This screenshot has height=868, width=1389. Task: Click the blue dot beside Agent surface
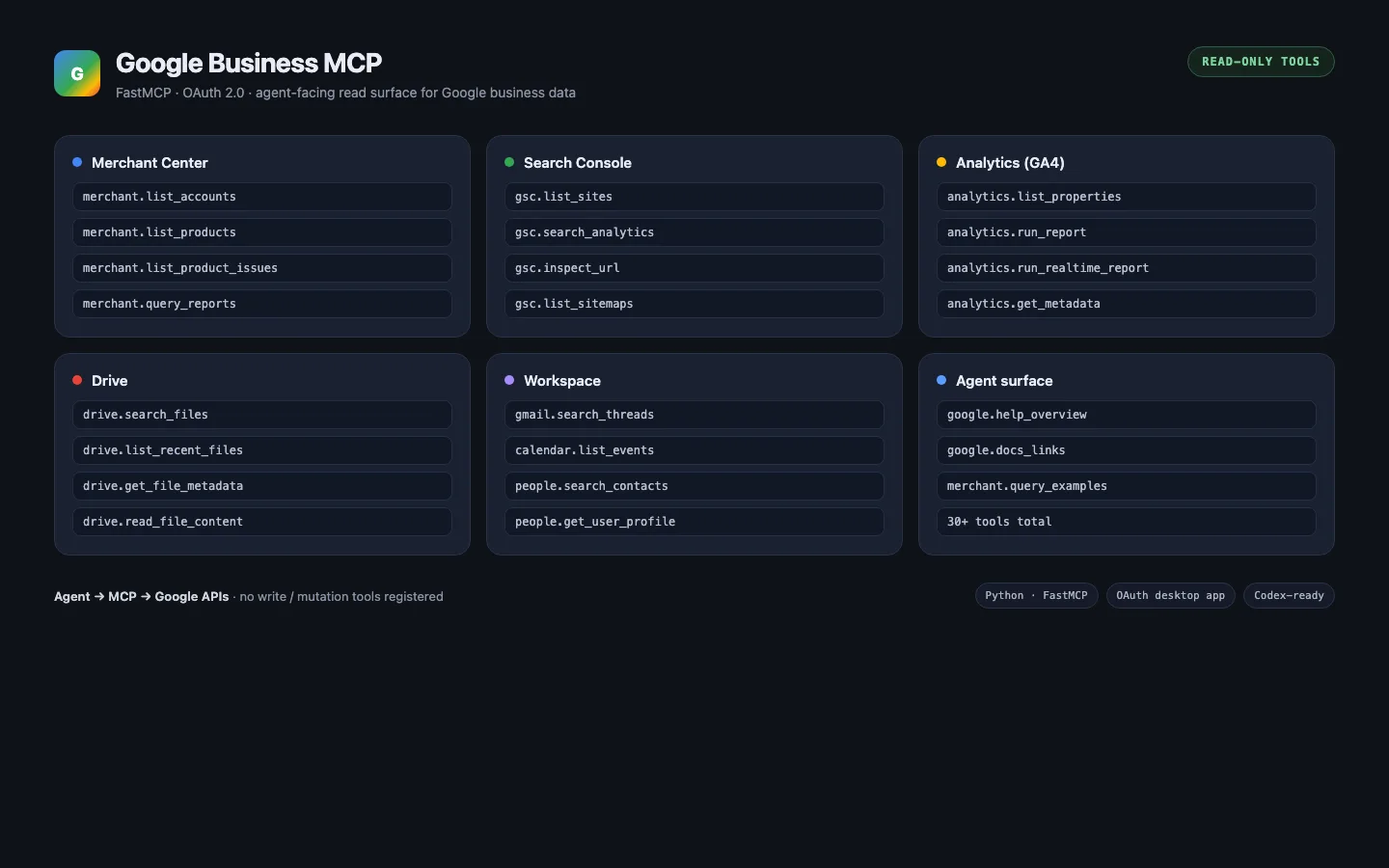pyautogui.click(x=941, y=380)
